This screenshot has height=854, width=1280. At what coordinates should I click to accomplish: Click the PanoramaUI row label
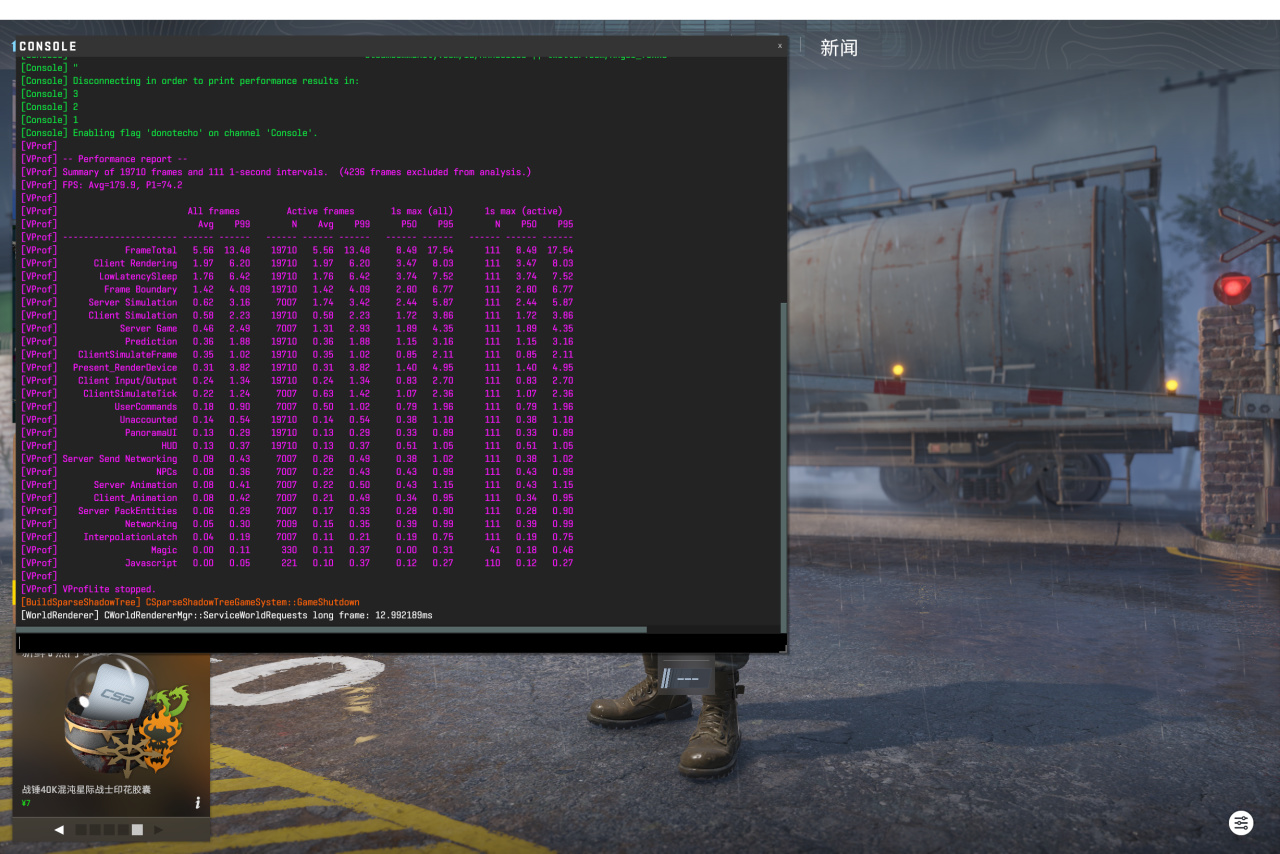pos(151,432)
